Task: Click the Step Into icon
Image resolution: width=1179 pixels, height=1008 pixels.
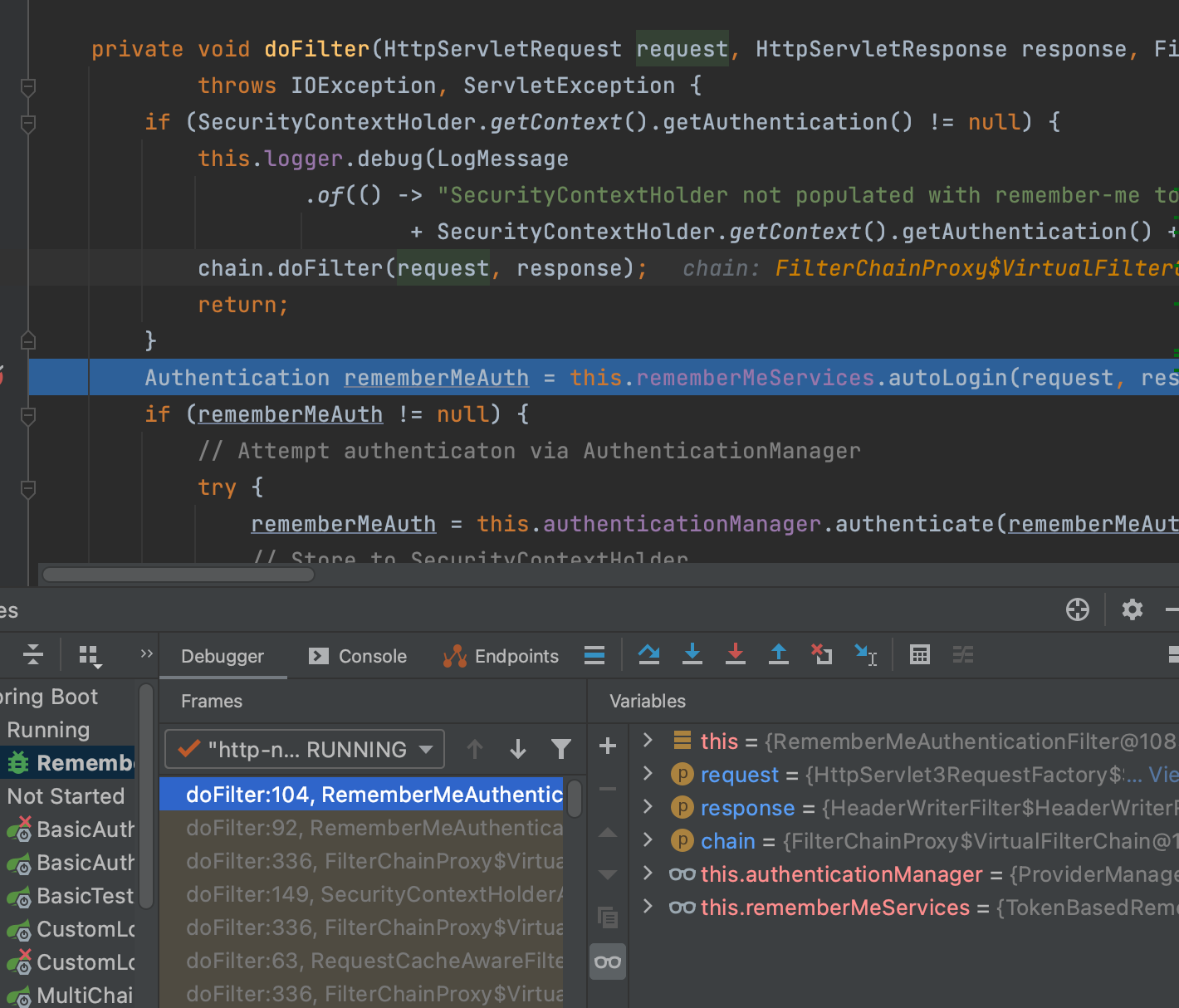Action: tap(692, 655)
